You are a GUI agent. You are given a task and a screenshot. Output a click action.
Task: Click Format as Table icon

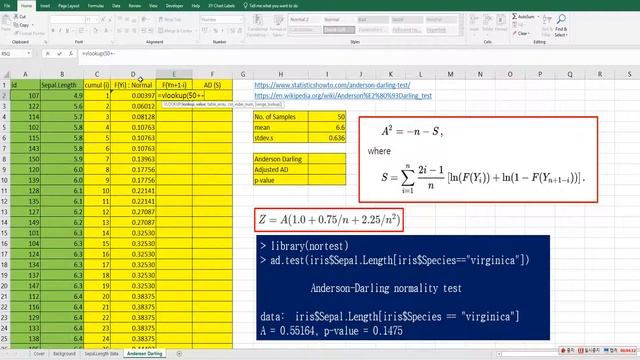tap(278, 20)
